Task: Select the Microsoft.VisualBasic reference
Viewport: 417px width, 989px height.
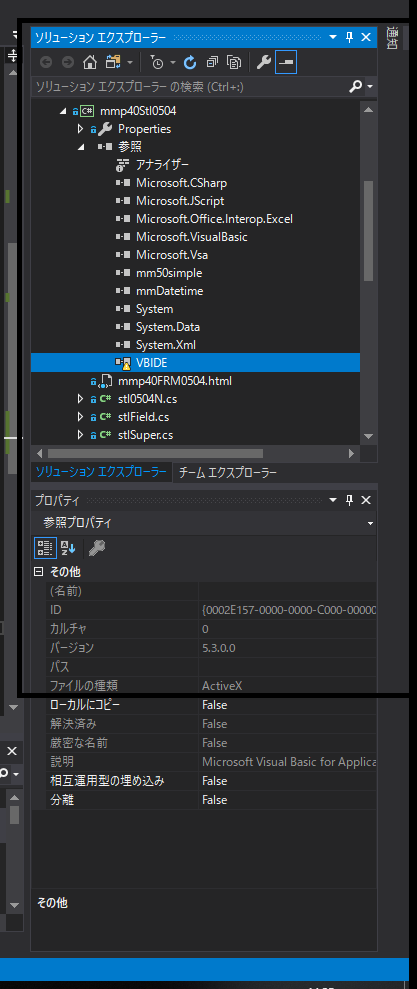Action: 192,237
